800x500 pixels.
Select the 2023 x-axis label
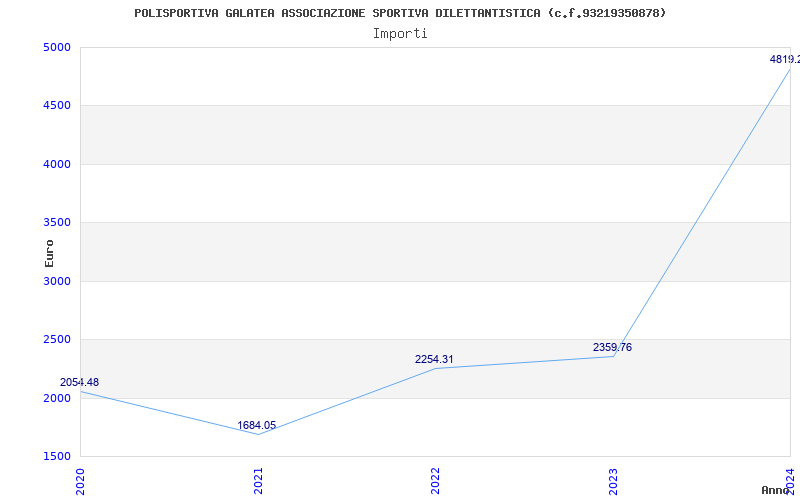(613, 481)
